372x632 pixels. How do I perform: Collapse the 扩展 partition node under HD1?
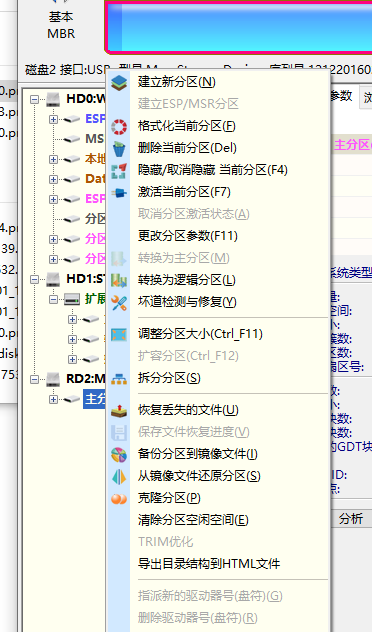[53, 299]
